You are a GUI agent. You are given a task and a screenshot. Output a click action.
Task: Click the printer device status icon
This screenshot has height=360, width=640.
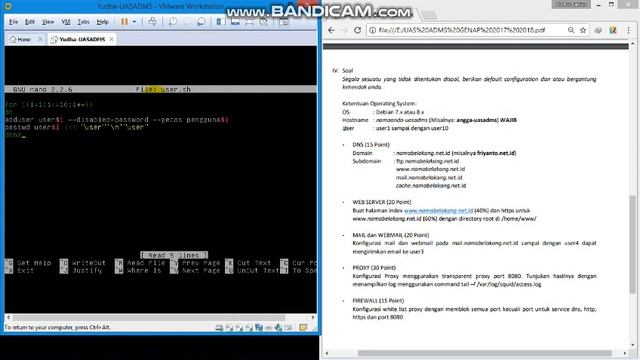coord(269,327)
